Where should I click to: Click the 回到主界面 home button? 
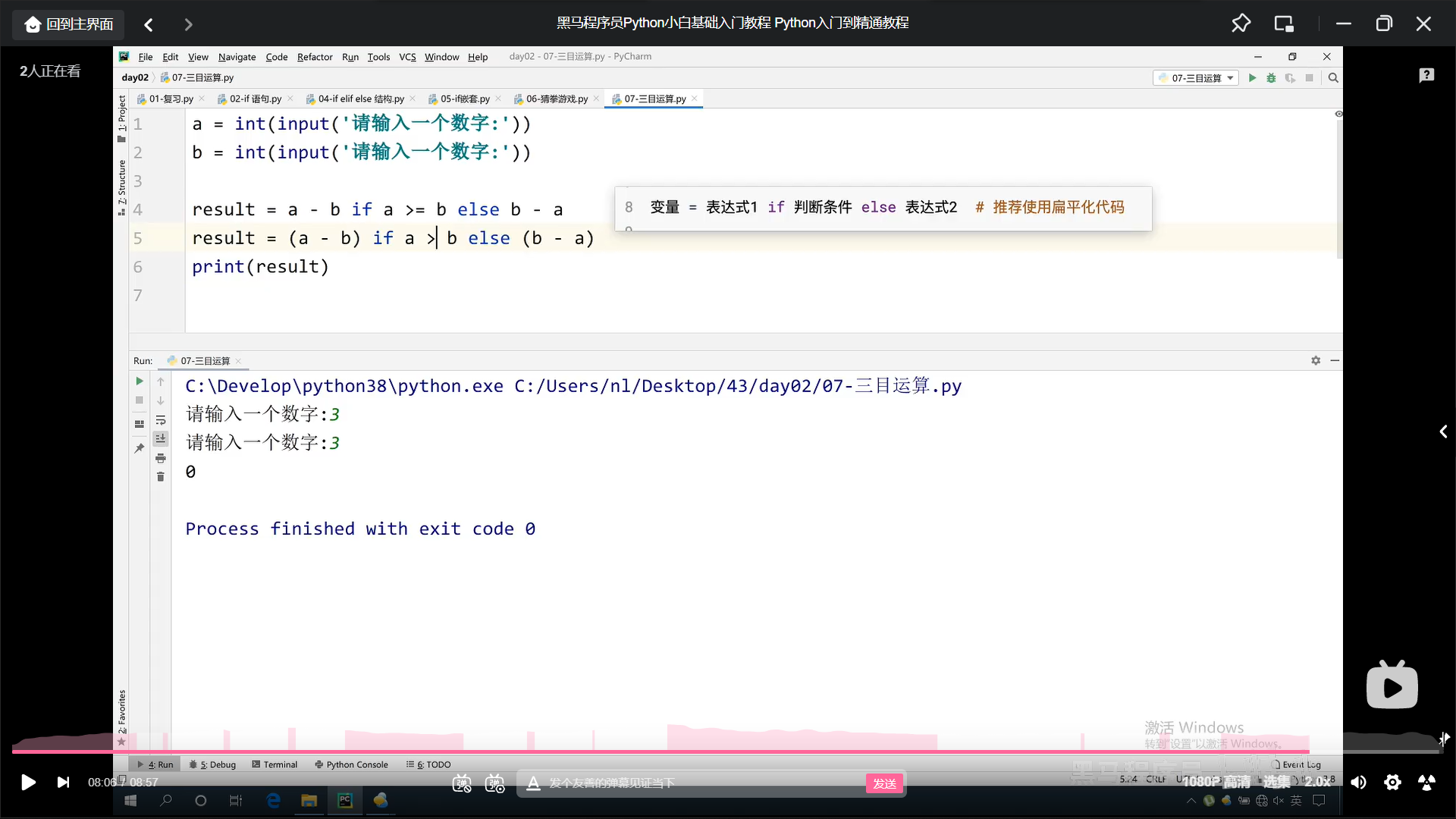[68, 24]
